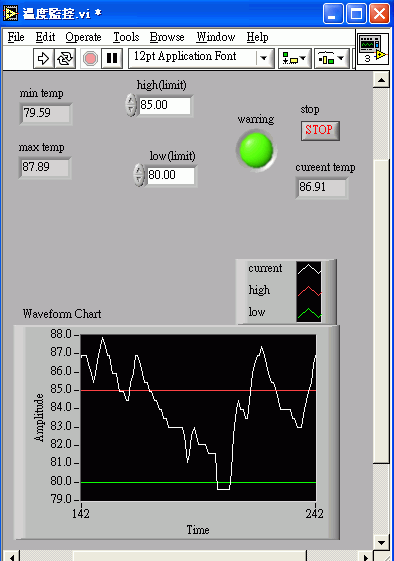Click the Run Continuously toolbar icon
Viewport: 394px width, 561px height.
(65, 58)
